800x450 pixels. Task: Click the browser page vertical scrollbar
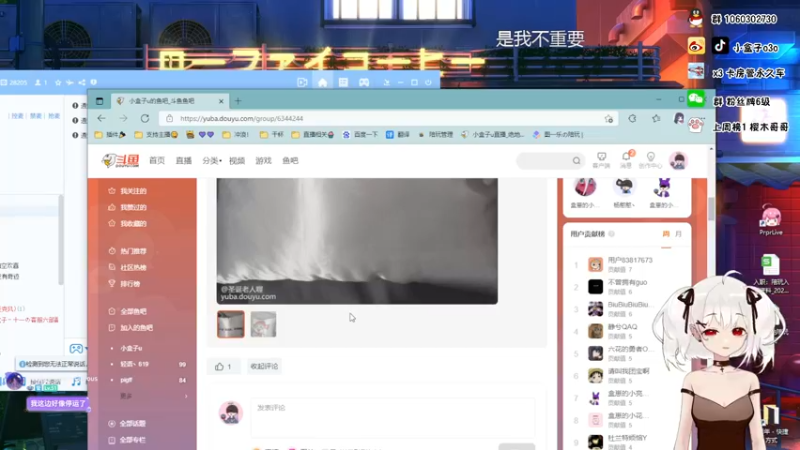pos(711,209)
